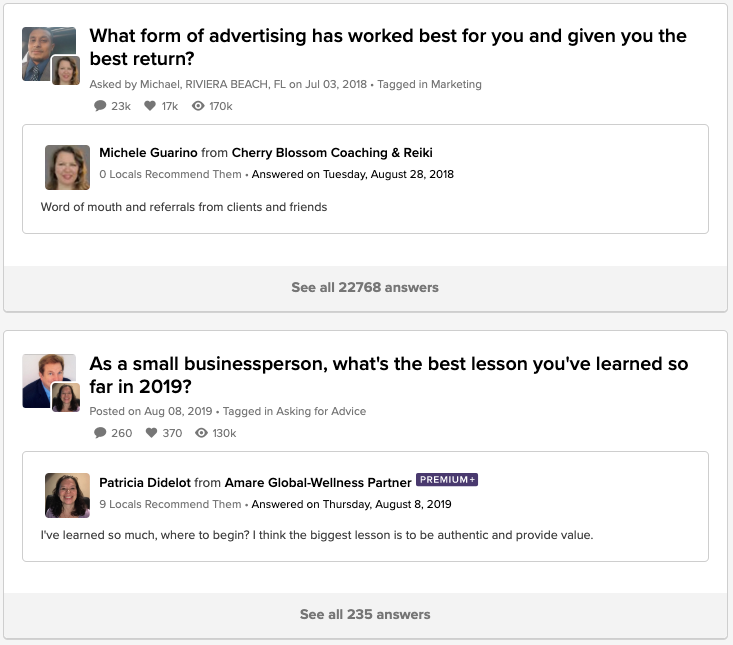The width and height of the screenshot is (733, 645).
Task: Open Michele Guarino's avatar photo
Action: pyautogui.click(x=67, y=167)
